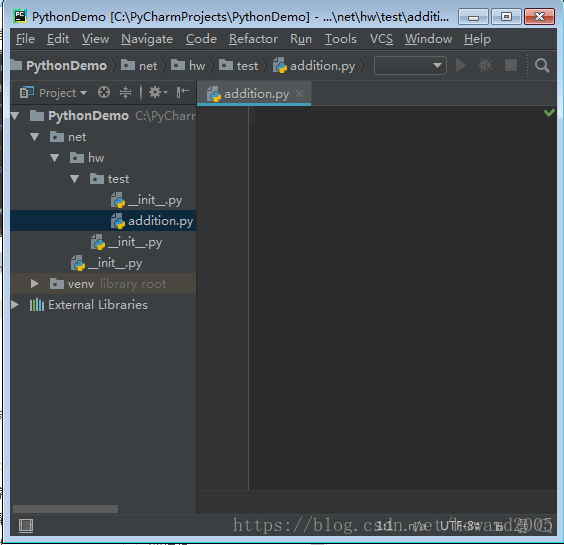The height and width of the screenshot is (545, 564).
Task: Open the Navigate menu
Action: [x=147, y=39]
